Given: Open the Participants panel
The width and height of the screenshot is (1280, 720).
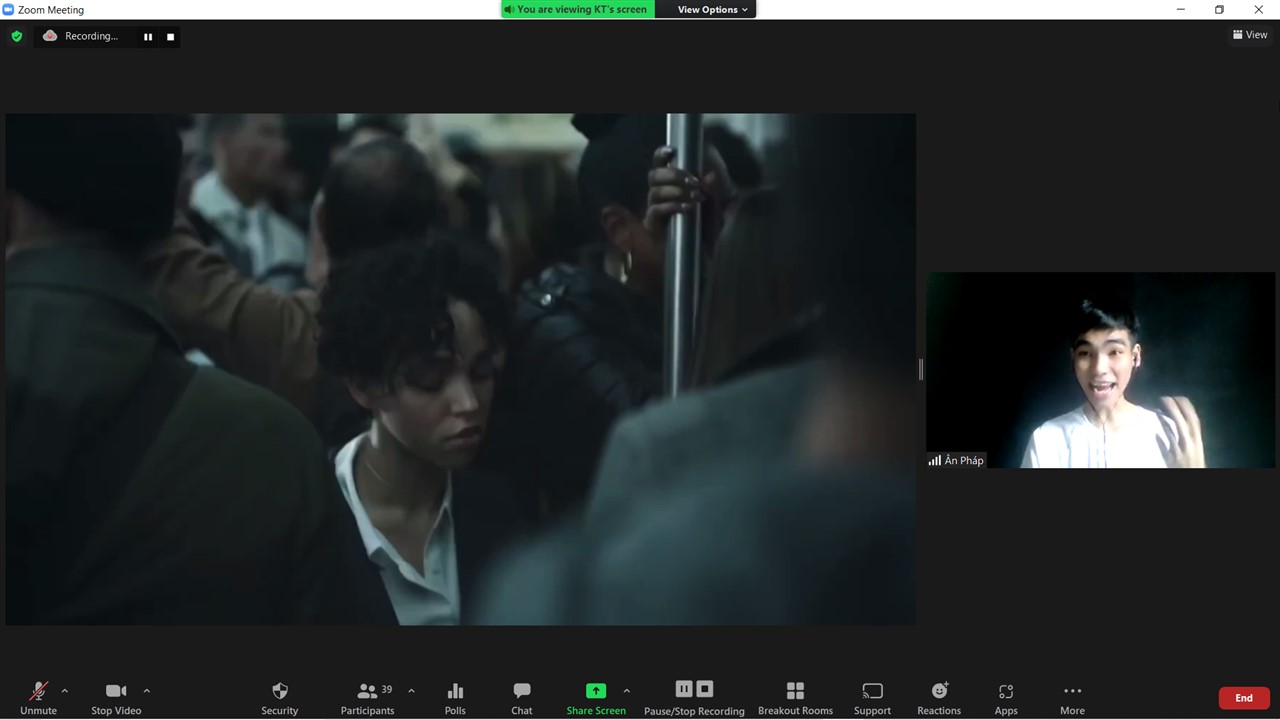Looking at the screenshot, I should 367,697.
